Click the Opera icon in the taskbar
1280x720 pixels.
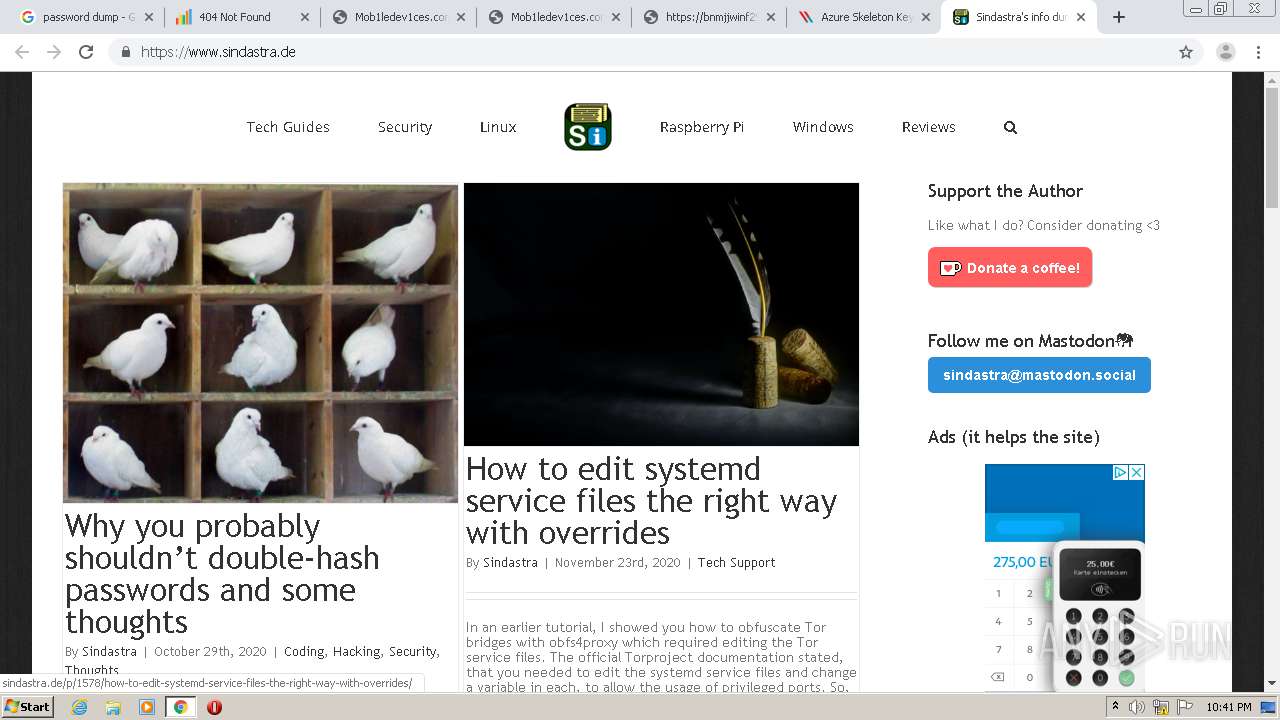[x=214, y=707]
